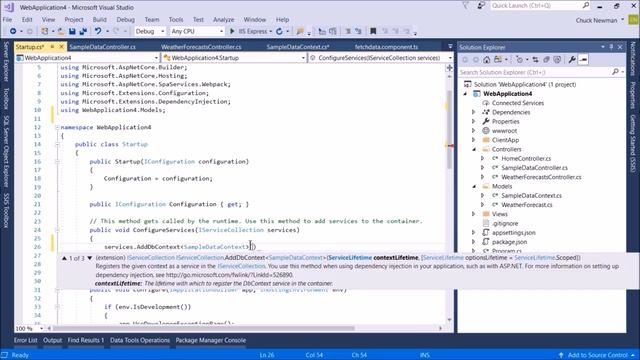Click the Save floppy disk icon
Viewport: 640px width, 360px height.
pos(72,31)
